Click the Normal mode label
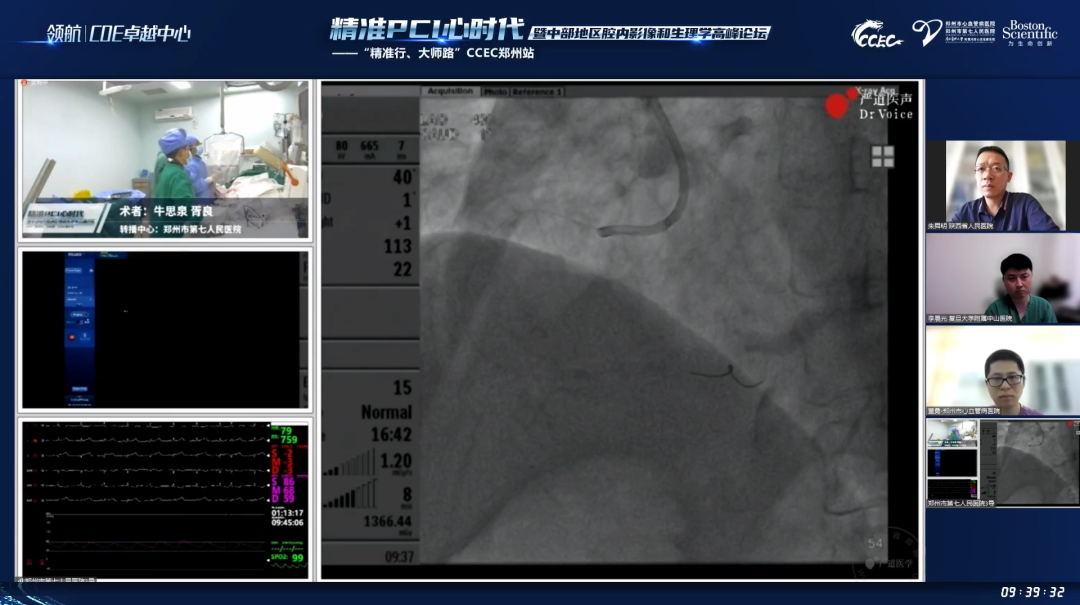1080x605 pixels. click(x=386, y=412)
